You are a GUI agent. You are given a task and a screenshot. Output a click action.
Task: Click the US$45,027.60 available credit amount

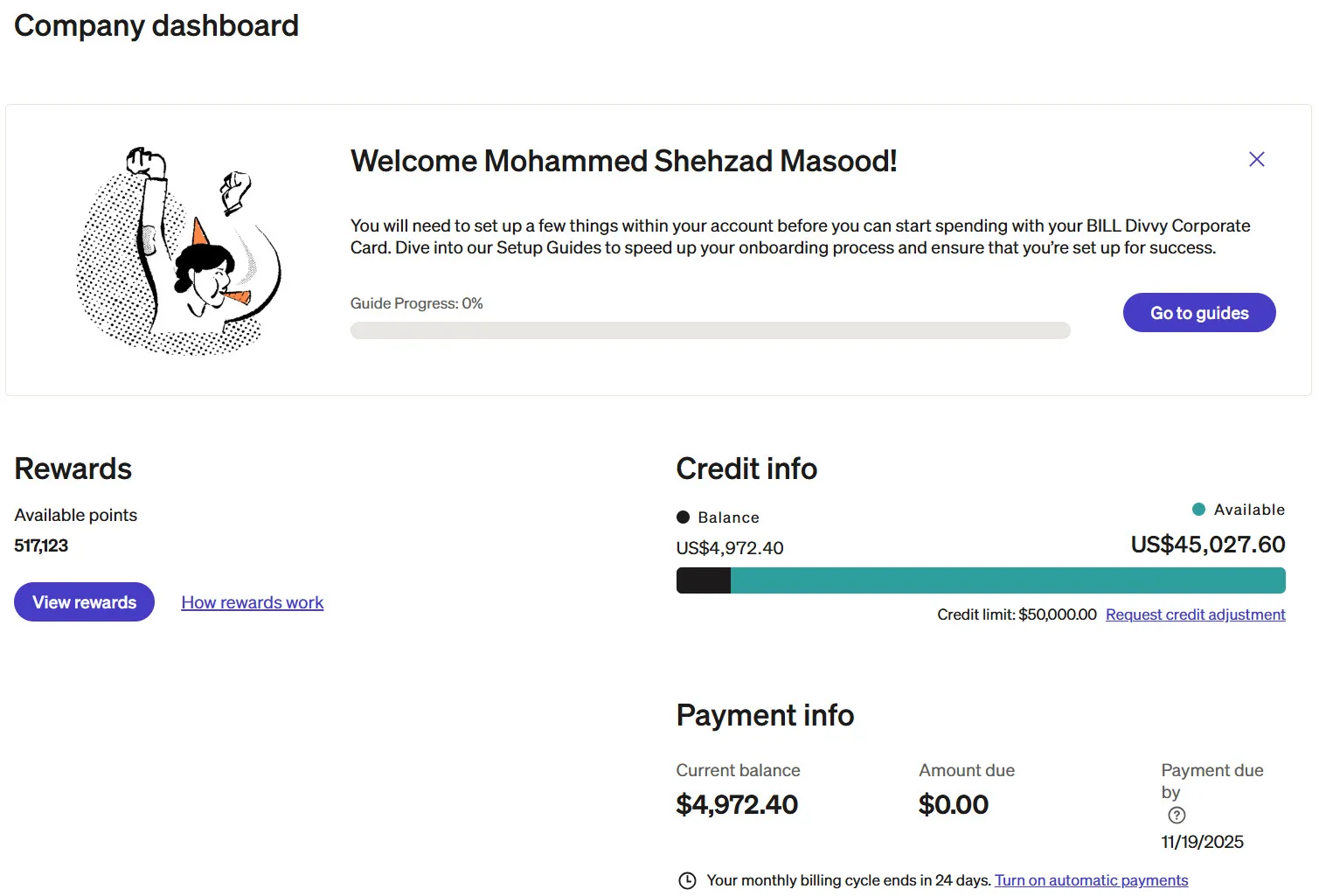pos(1207,545)
